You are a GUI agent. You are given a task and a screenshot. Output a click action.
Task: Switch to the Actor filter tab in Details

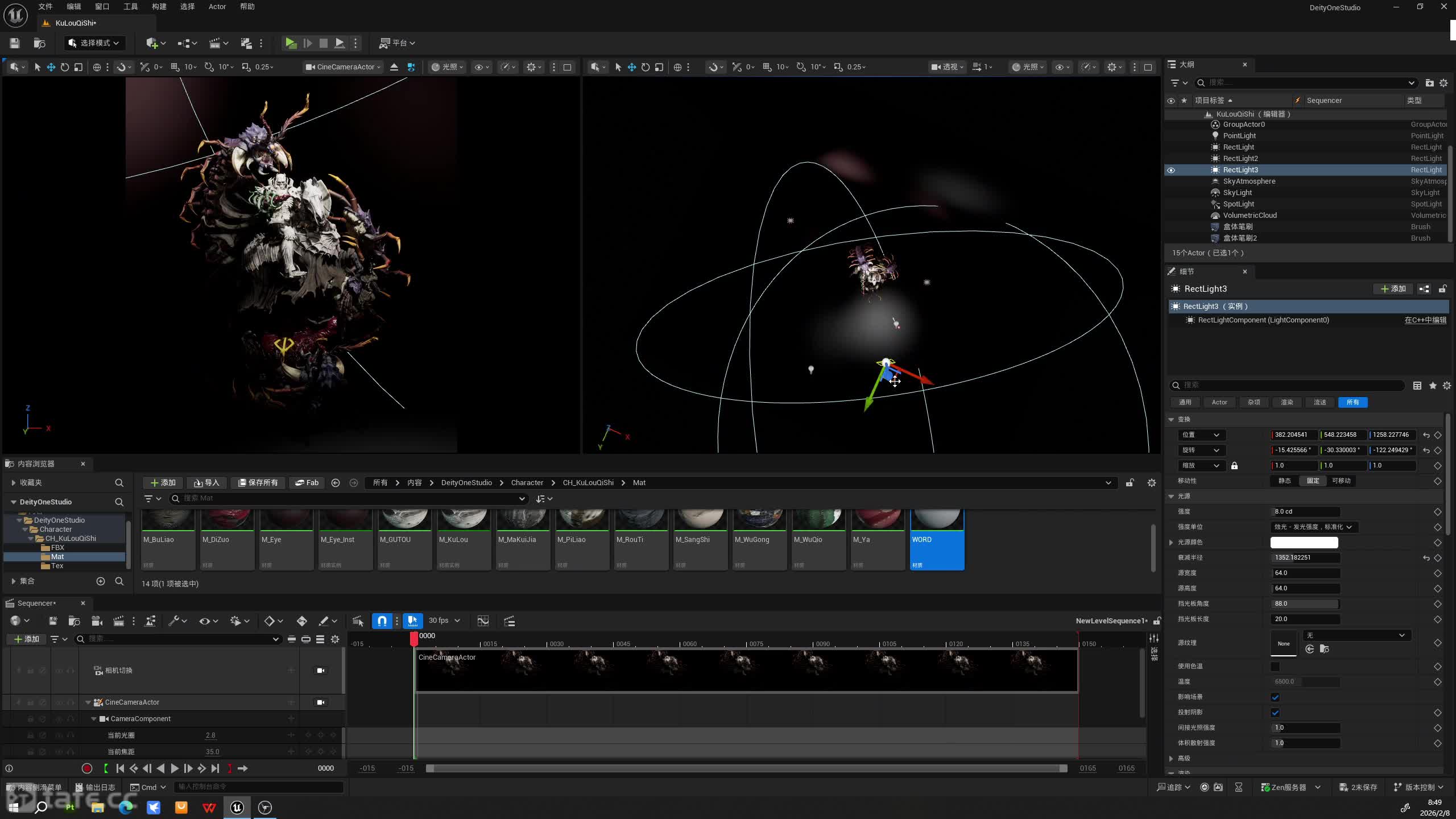click(1219, 403)
